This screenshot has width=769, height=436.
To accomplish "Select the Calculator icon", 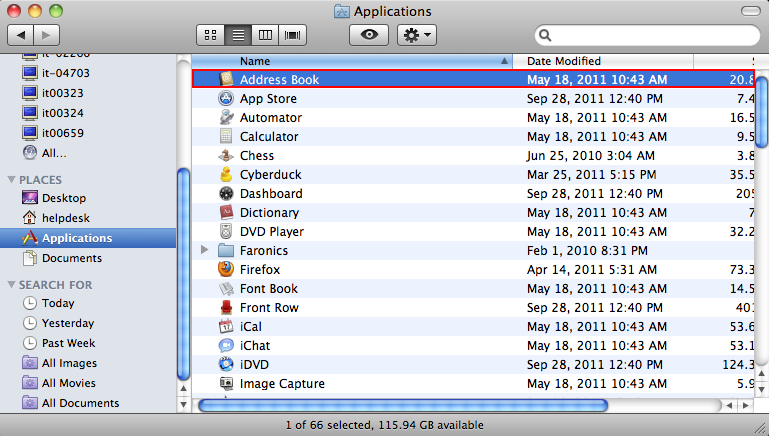I will pos(226,136).
